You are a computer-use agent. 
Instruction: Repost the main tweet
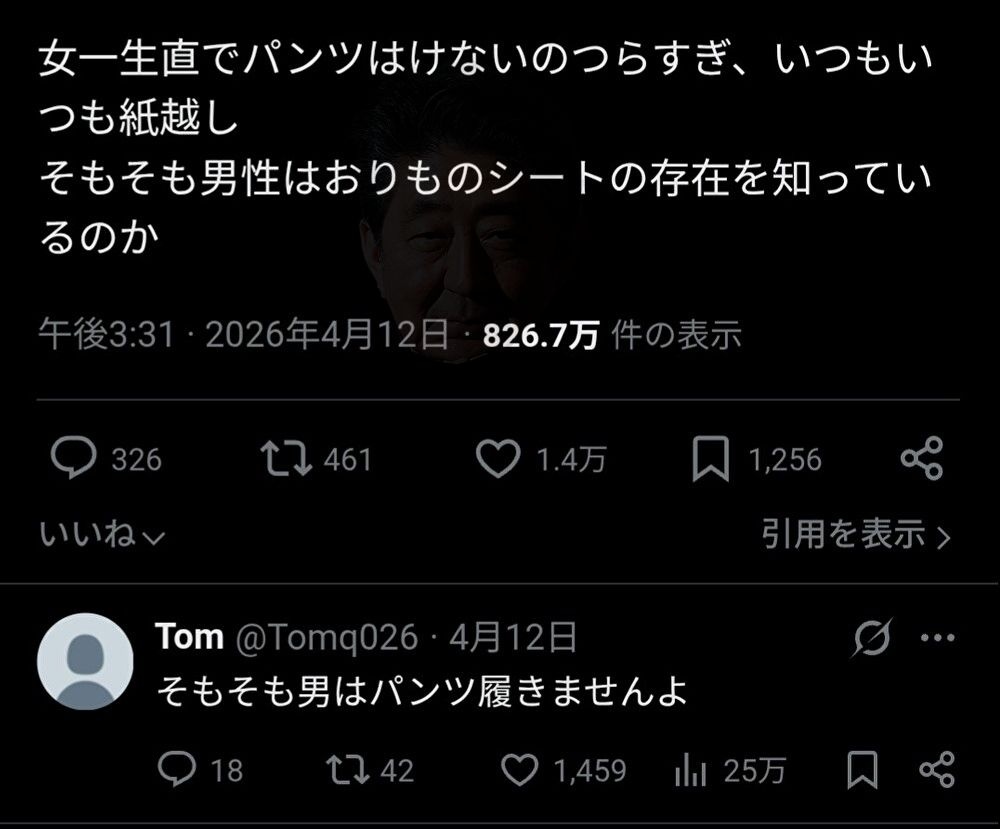pos(285,459)
